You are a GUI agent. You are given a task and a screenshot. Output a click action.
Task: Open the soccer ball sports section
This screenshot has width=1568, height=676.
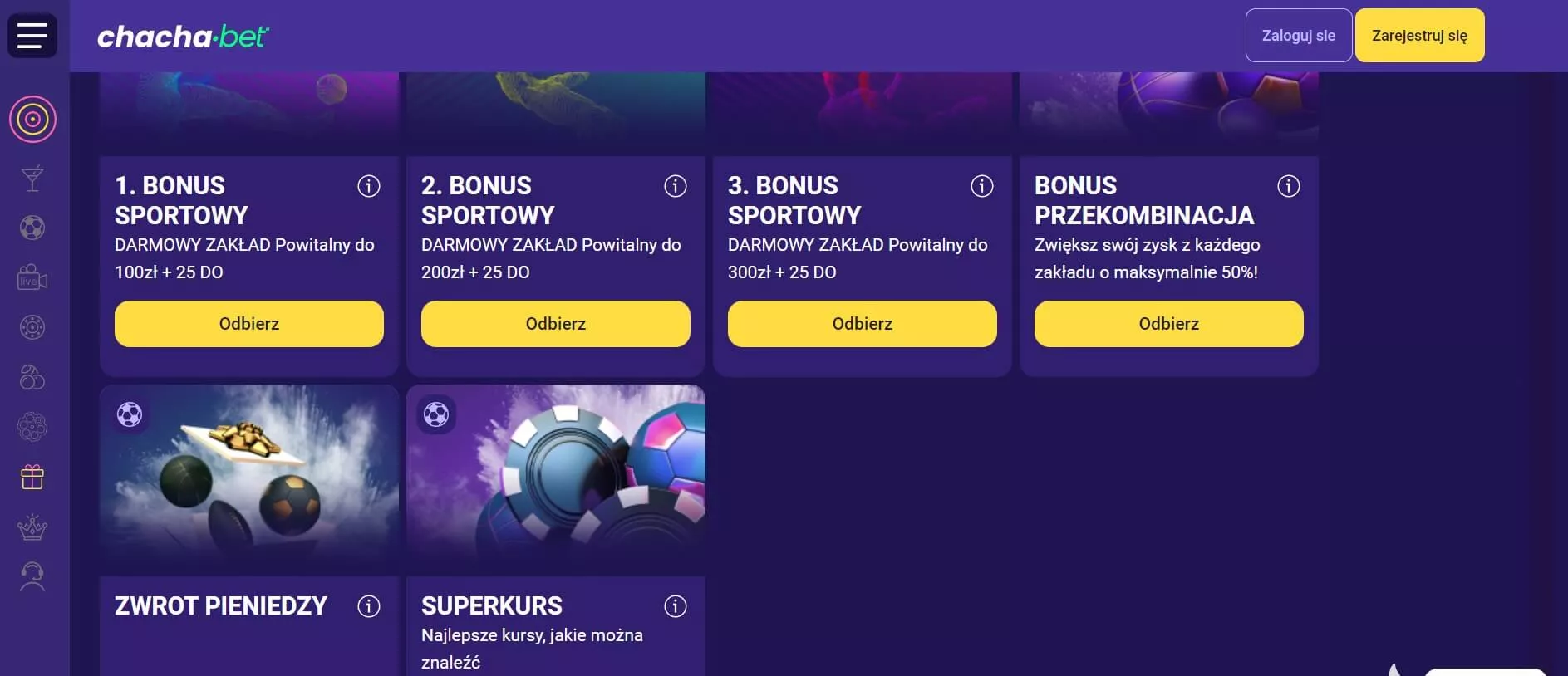[32, 228]
